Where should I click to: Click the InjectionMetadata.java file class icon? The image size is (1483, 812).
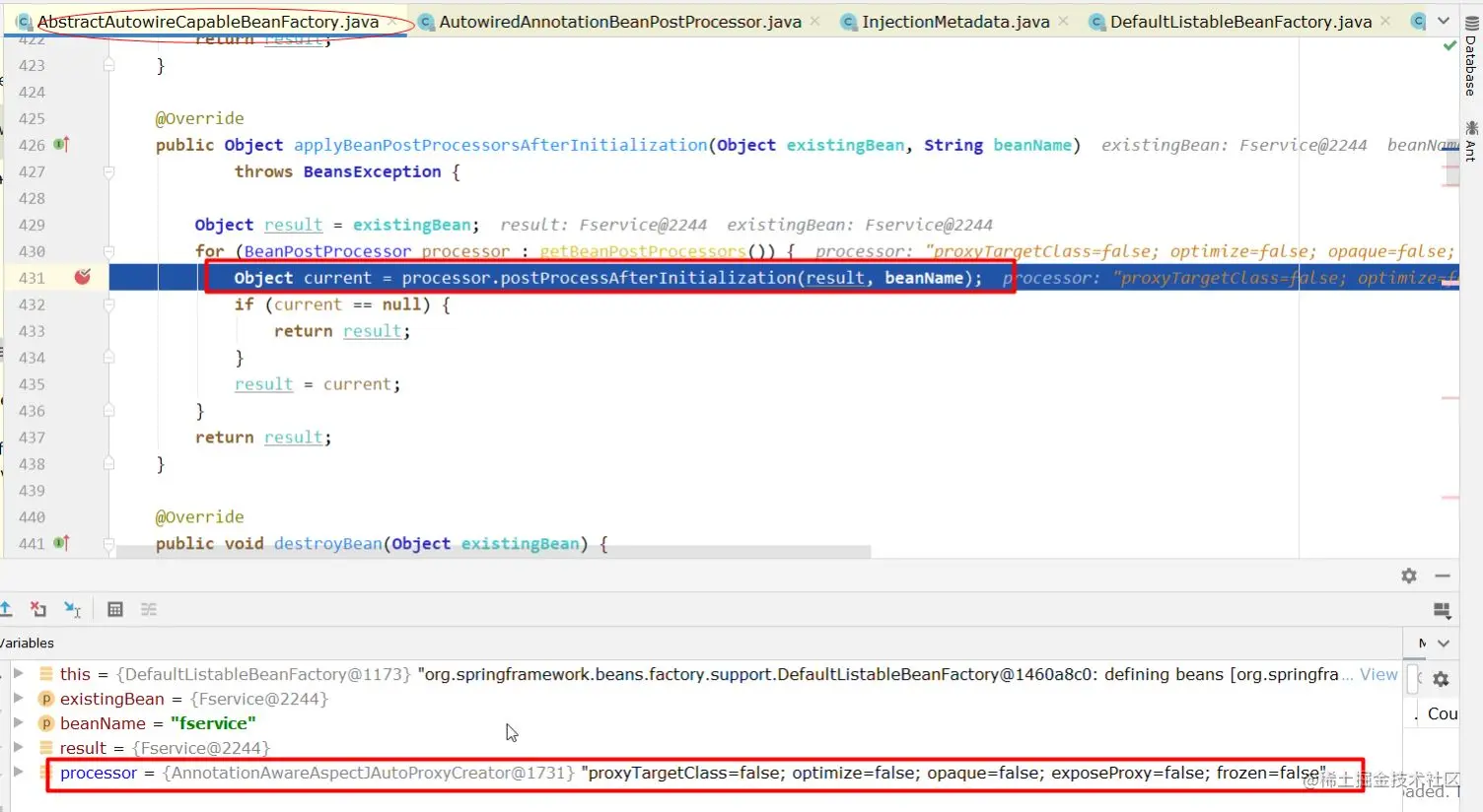pos(848,22)
